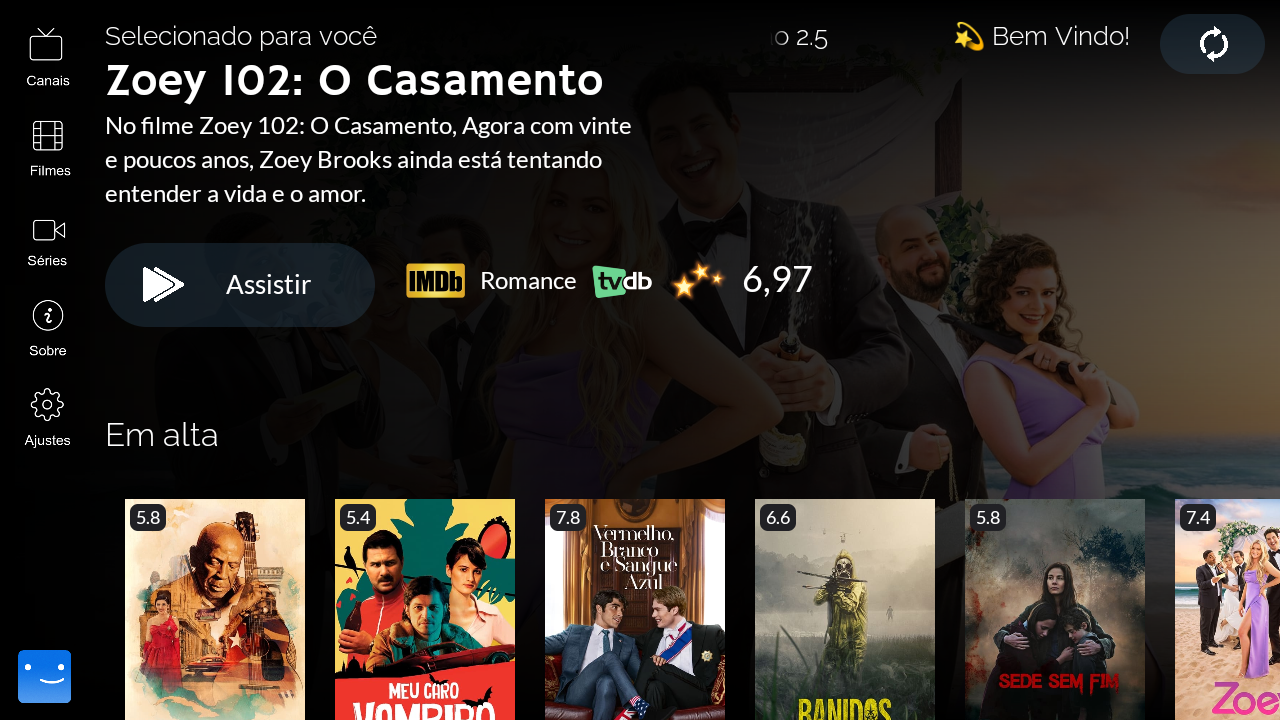
Task: Open the Sobre info icon
Action: 48,315
